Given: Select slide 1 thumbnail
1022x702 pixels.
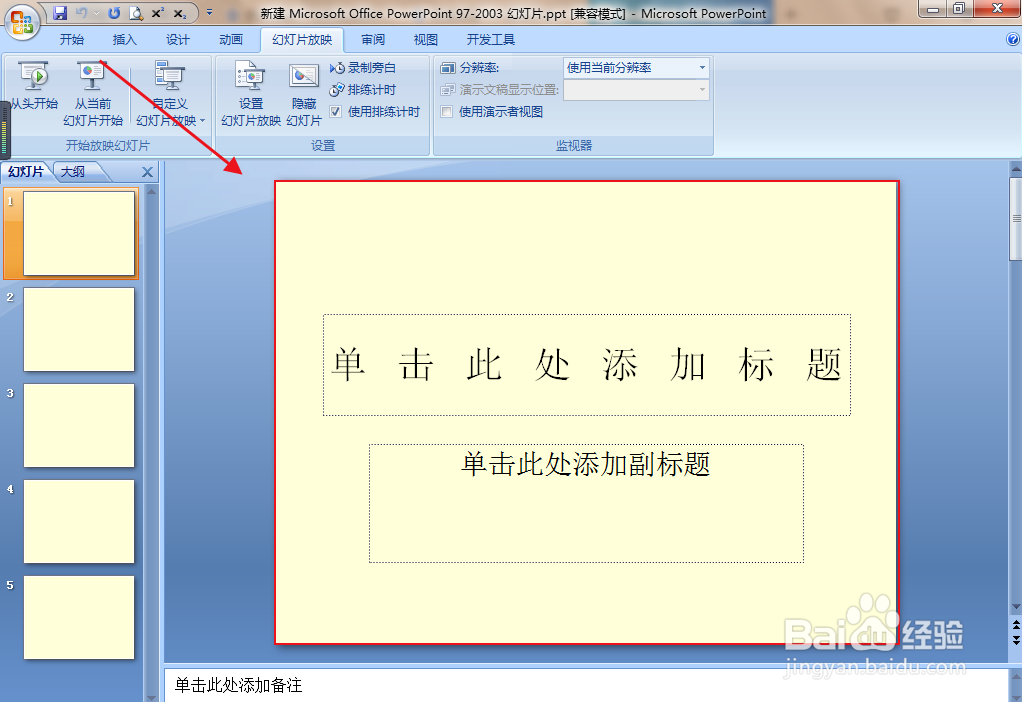Looking at the screenshot, I should point(79,233).
